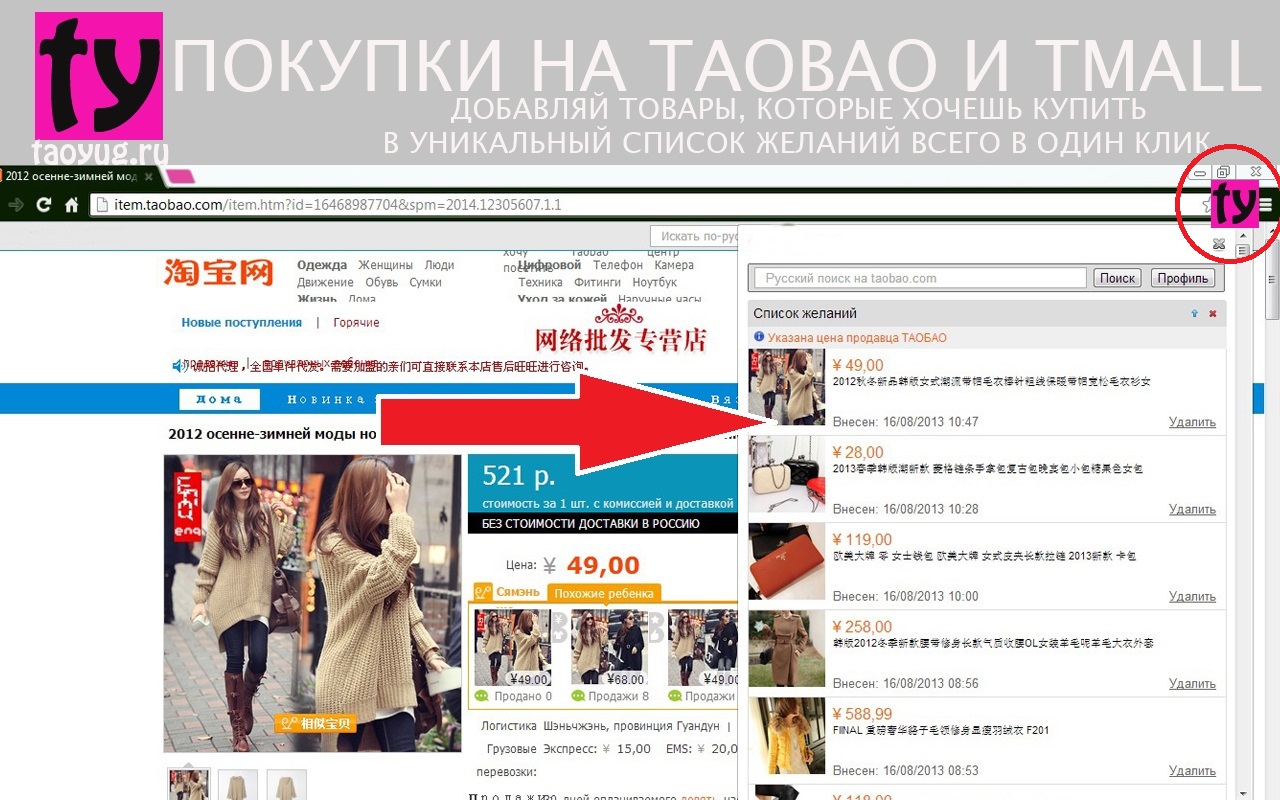Screen dimensions: 1280x800
Task: Delete the ¥ 49,00 wish list item
Action: click(1192, 422)
